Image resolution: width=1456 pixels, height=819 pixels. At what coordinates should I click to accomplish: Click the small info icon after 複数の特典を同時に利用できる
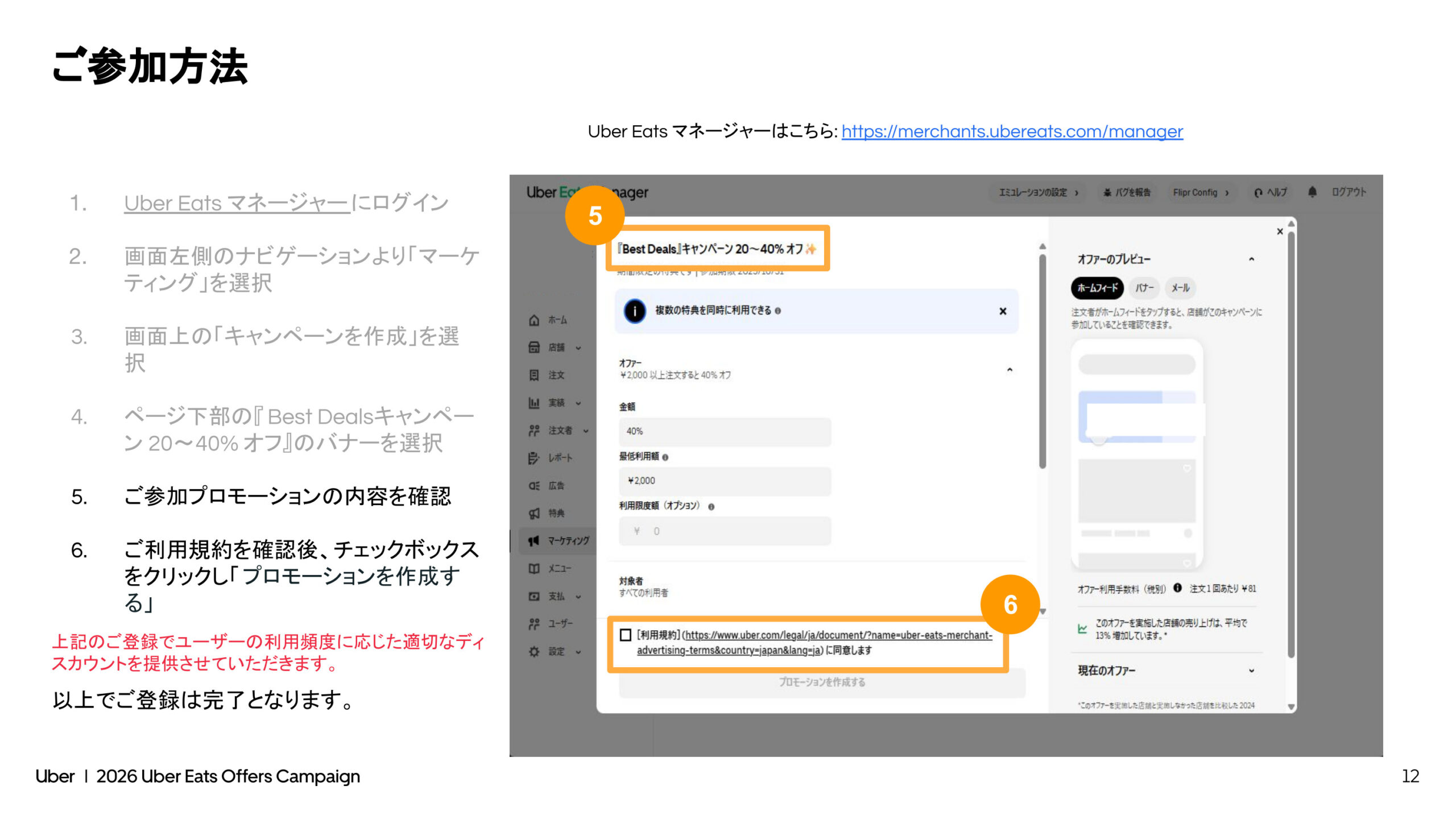click(x=777, y=311)
